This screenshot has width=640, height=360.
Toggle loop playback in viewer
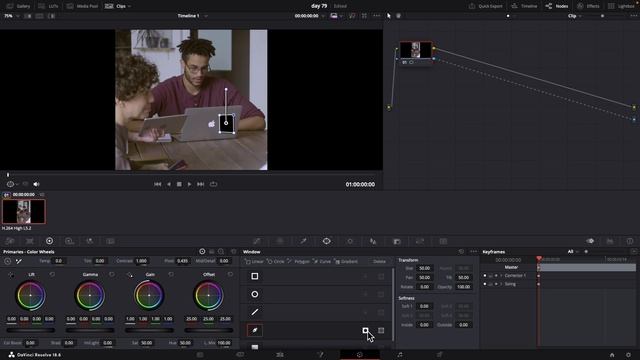(213, 184)
